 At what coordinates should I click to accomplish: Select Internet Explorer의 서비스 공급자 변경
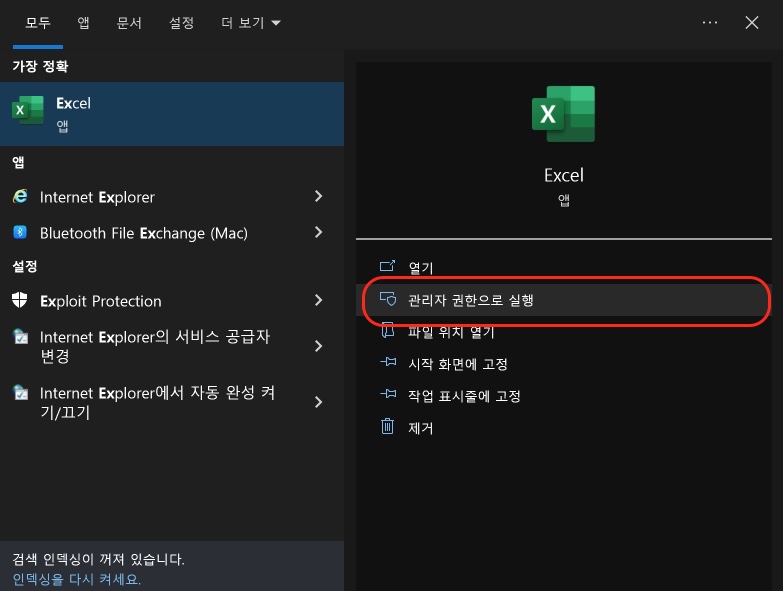[x=155, y=346]
